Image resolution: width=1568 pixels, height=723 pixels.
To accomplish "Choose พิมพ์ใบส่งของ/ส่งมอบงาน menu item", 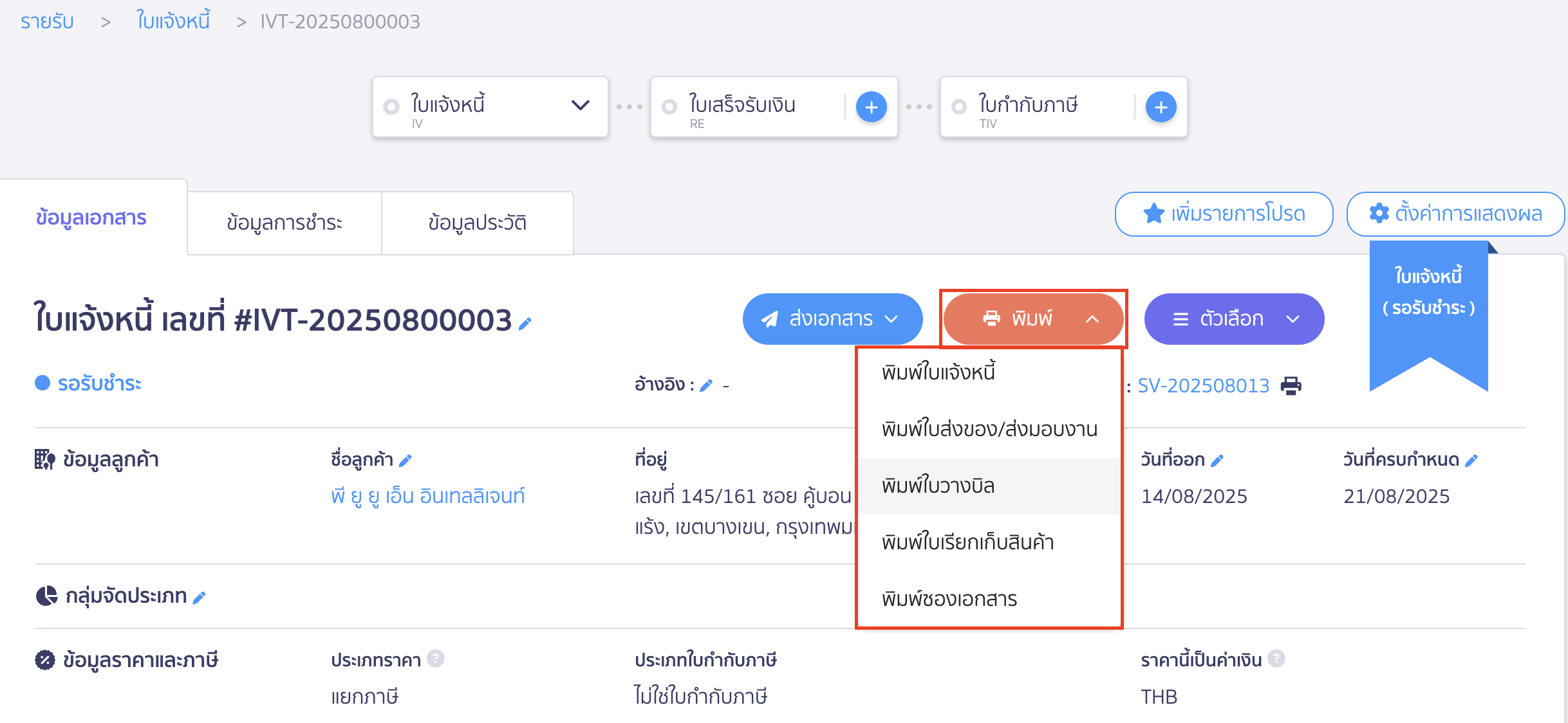I will pyautogui.click(x=989, y=430).
